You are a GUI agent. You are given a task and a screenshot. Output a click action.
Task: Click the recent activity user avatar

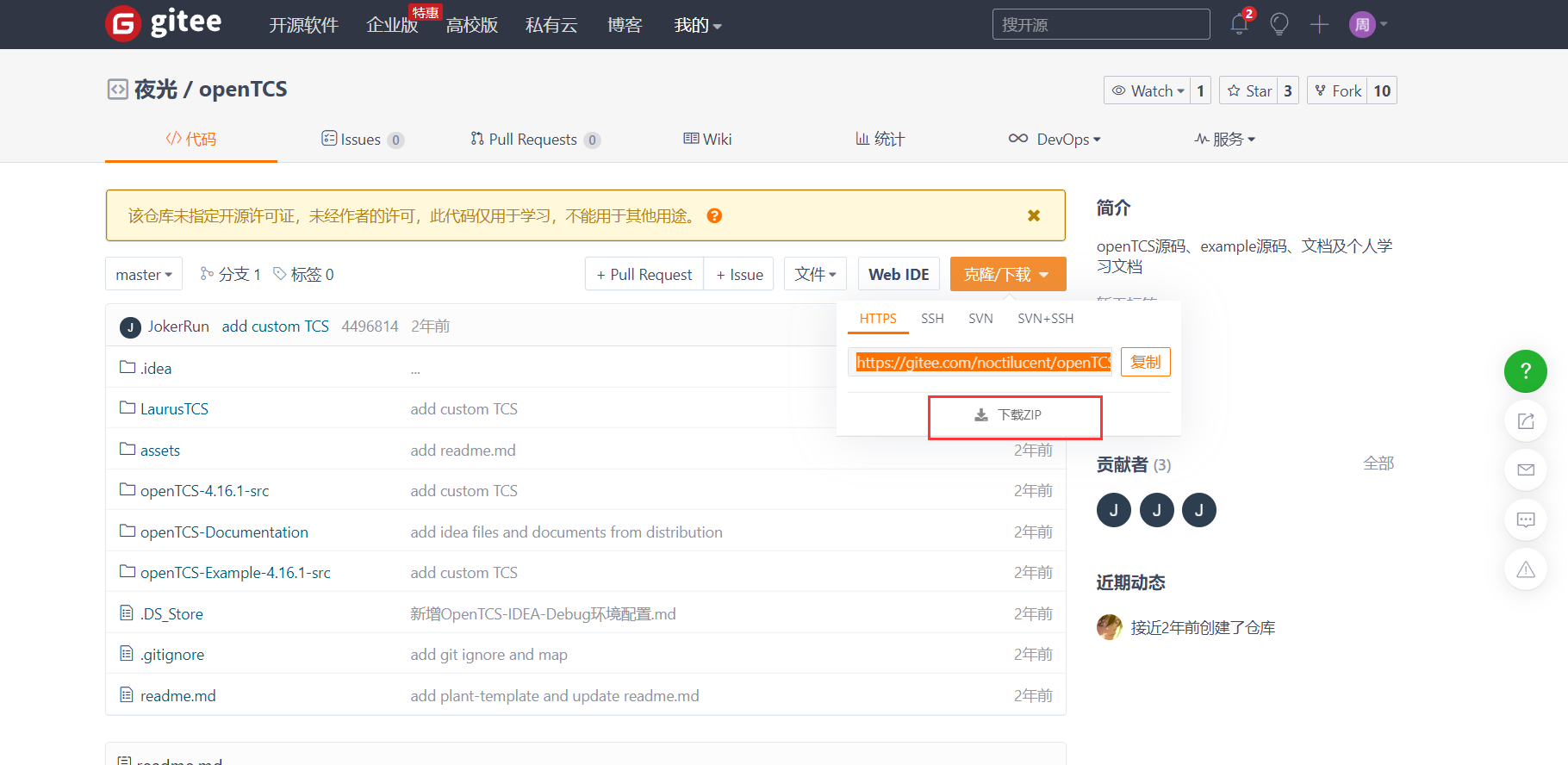coord(1110,627)
